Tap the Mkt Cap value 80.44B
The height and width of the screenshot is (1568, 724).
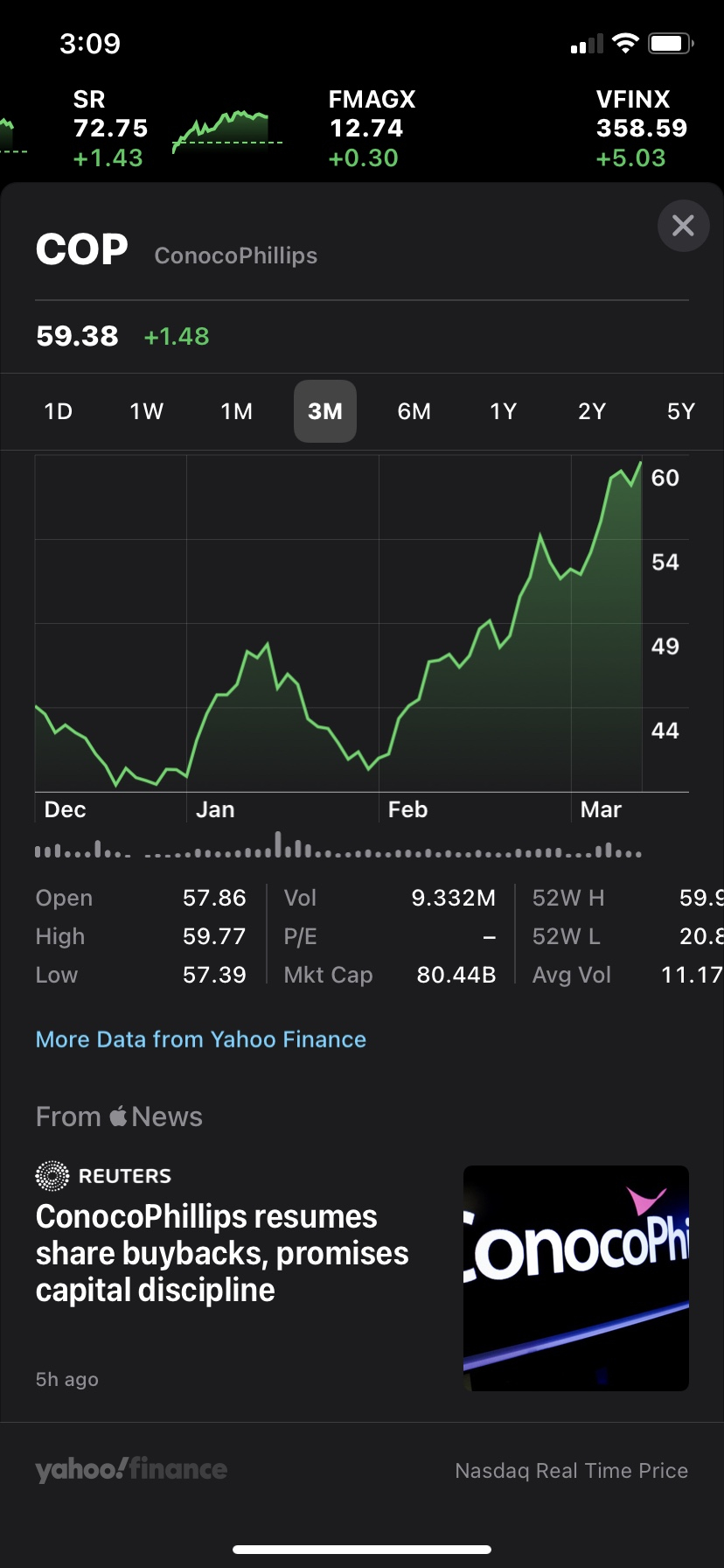456,975
